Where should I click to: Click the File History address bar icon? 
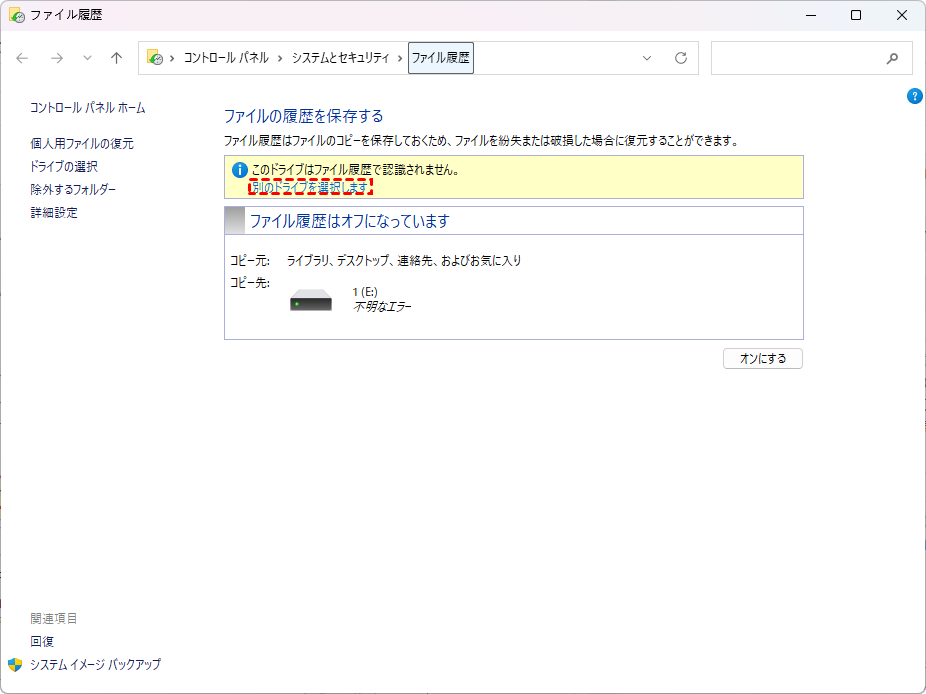coord(154,58)
